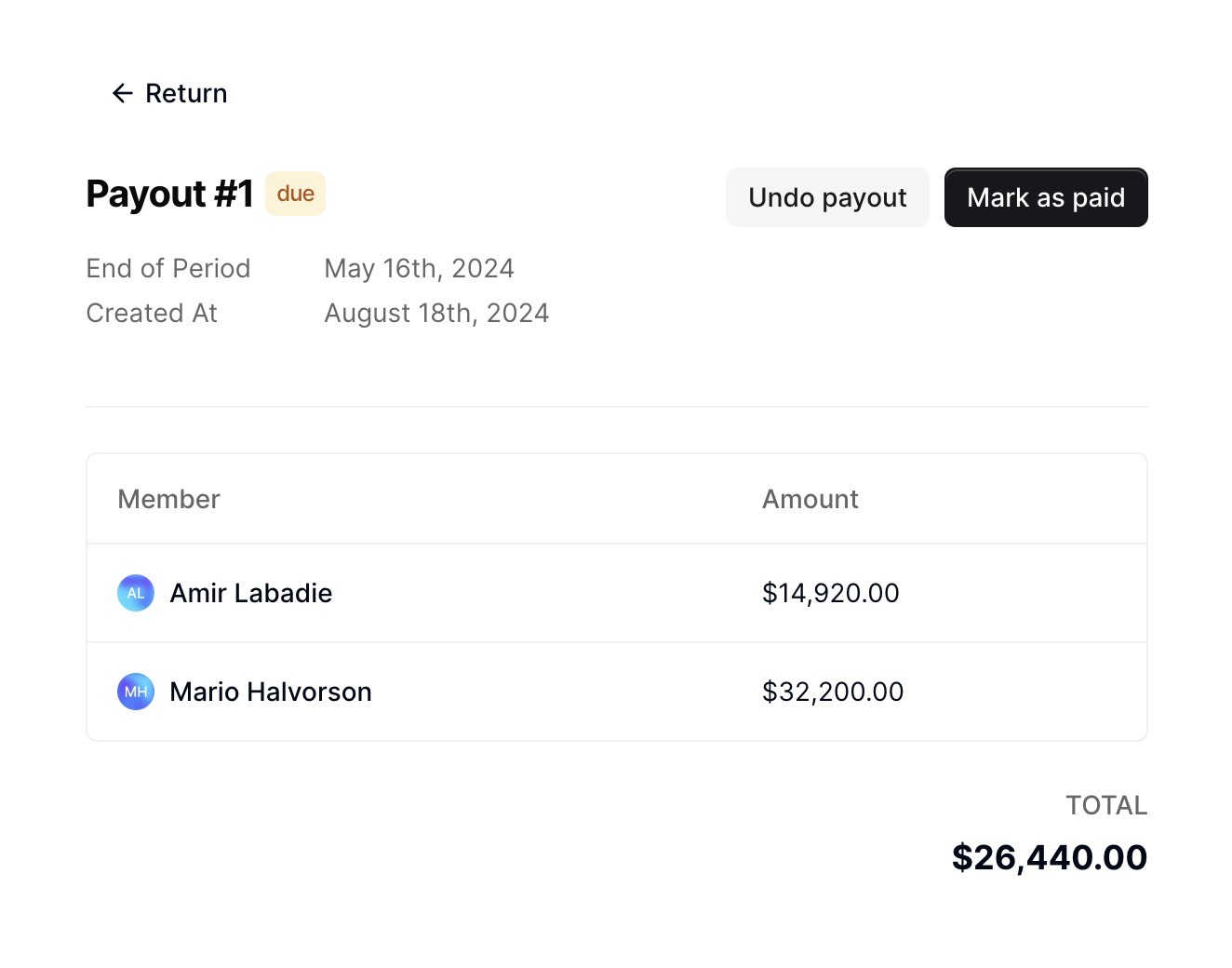Click Mario Halvorson's MH avatar
The height and width of the screenshot is (968, 1232).
(x=136, y=692)
